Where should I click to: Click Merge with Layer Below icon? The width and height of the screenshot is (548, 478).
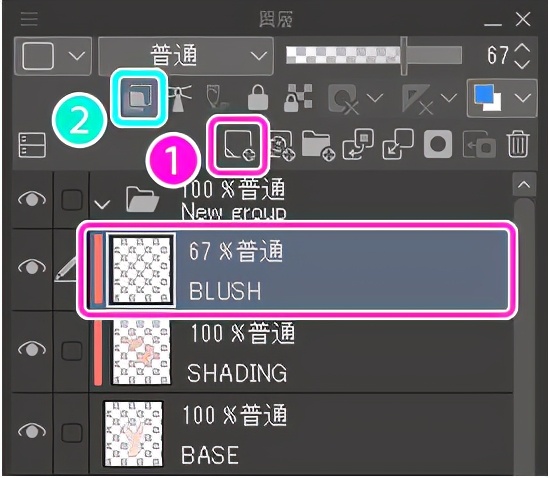coord(398,144)
